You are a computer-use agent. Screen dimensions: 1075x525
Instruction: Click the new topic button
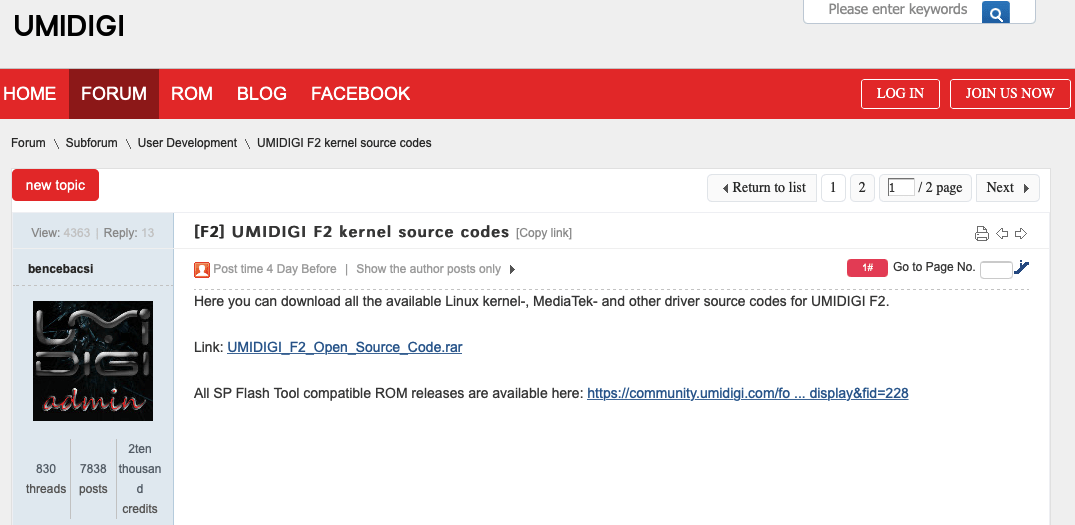56,185
